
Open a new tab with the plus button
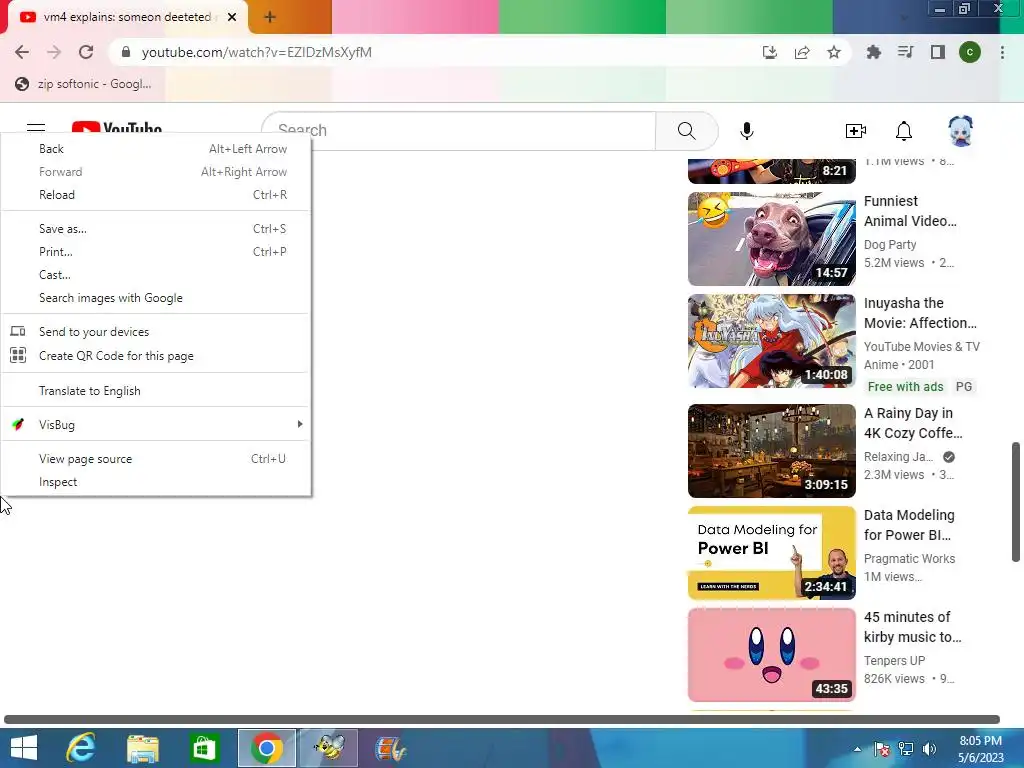click(x=270, y=18)
